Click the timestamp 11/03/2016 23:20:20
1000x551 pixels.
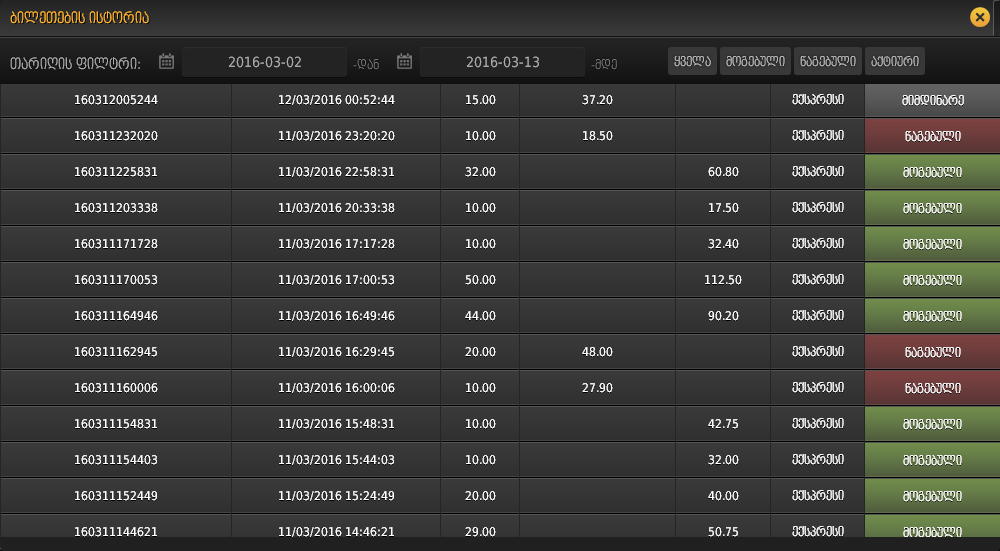336,136
